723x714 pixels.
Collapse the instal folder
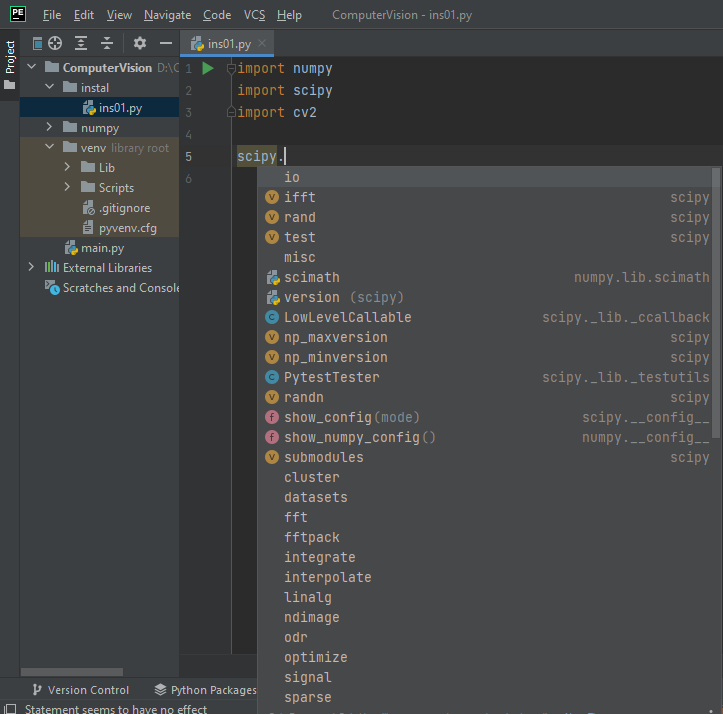click(49, 87)
